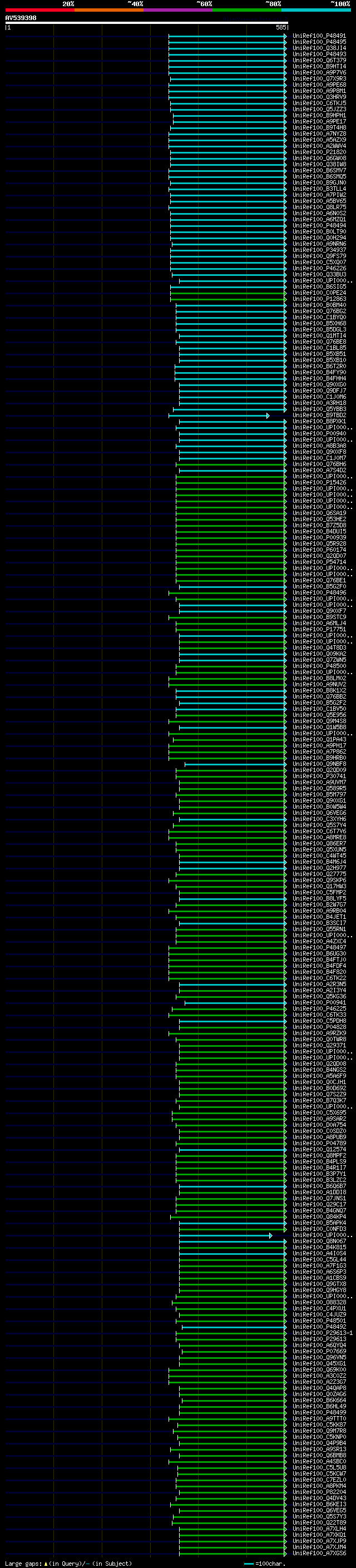Select hit label UniRef100_C3XYH6

pos(319,819)
